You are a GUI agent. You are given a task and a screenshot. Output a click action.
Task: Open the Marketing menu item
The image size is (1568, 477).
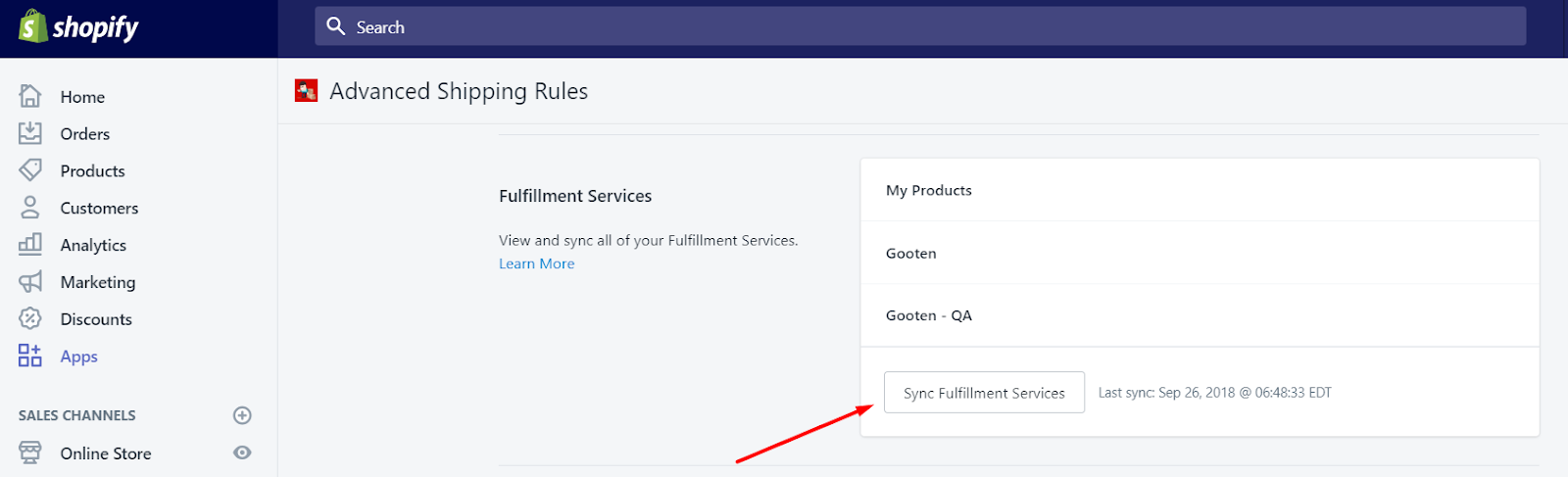(x=98, y=282)
